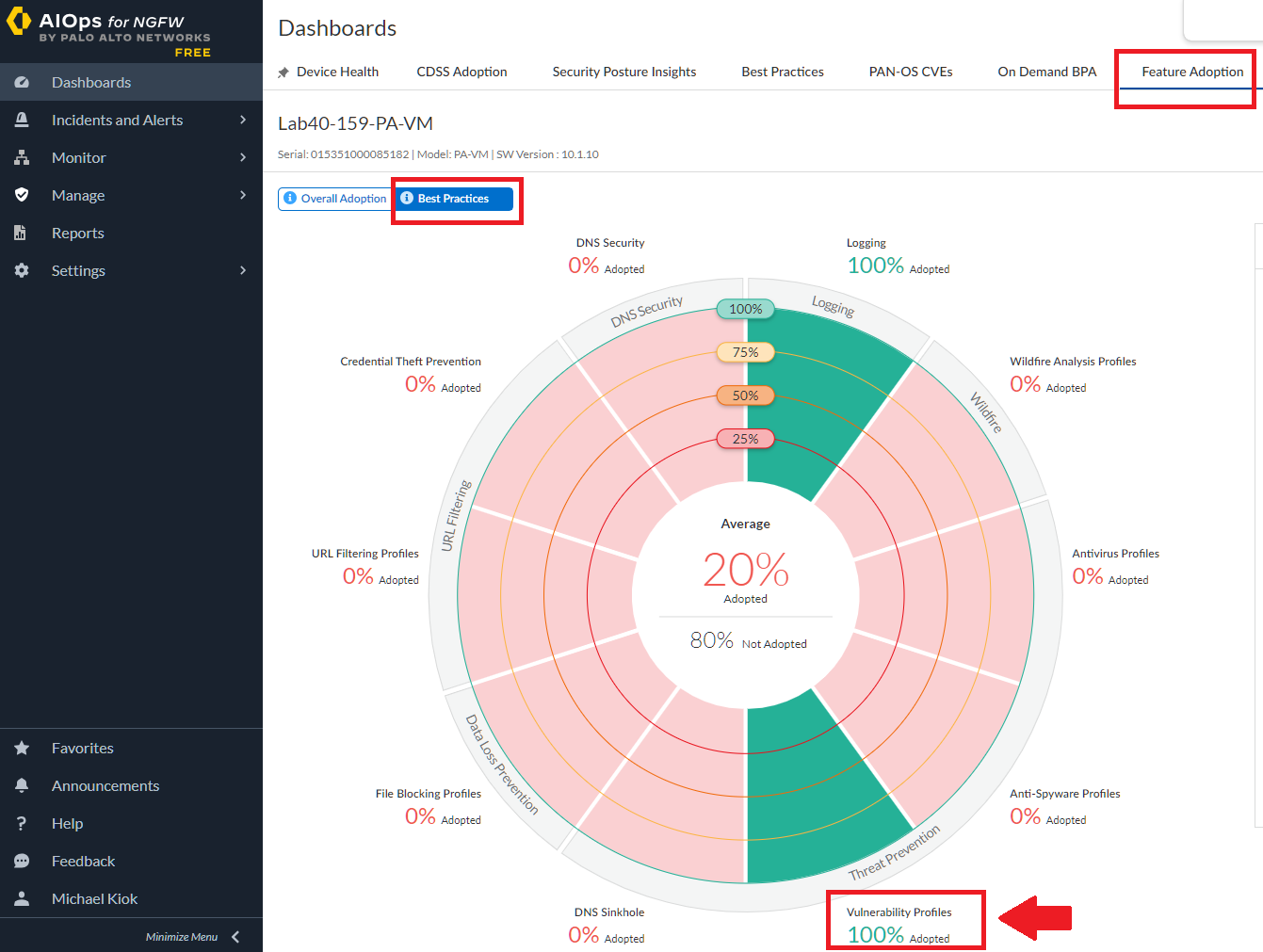The height and width of the screenshot is (952, 1263).
Task: Click the Reports document icon
Action: click(20, 234)
